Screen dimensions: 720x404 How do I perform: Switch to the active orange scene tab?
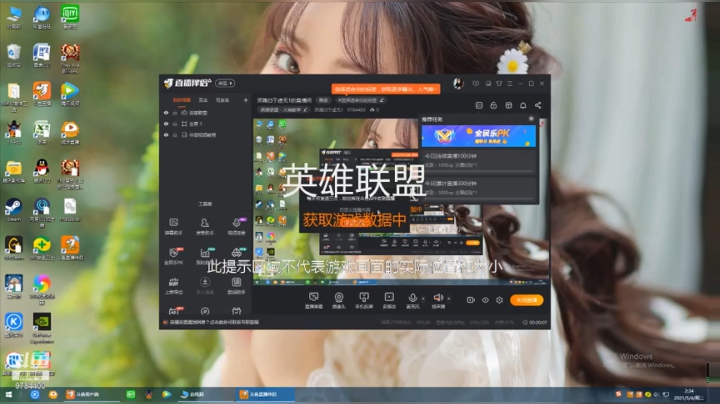click(181, 100)
